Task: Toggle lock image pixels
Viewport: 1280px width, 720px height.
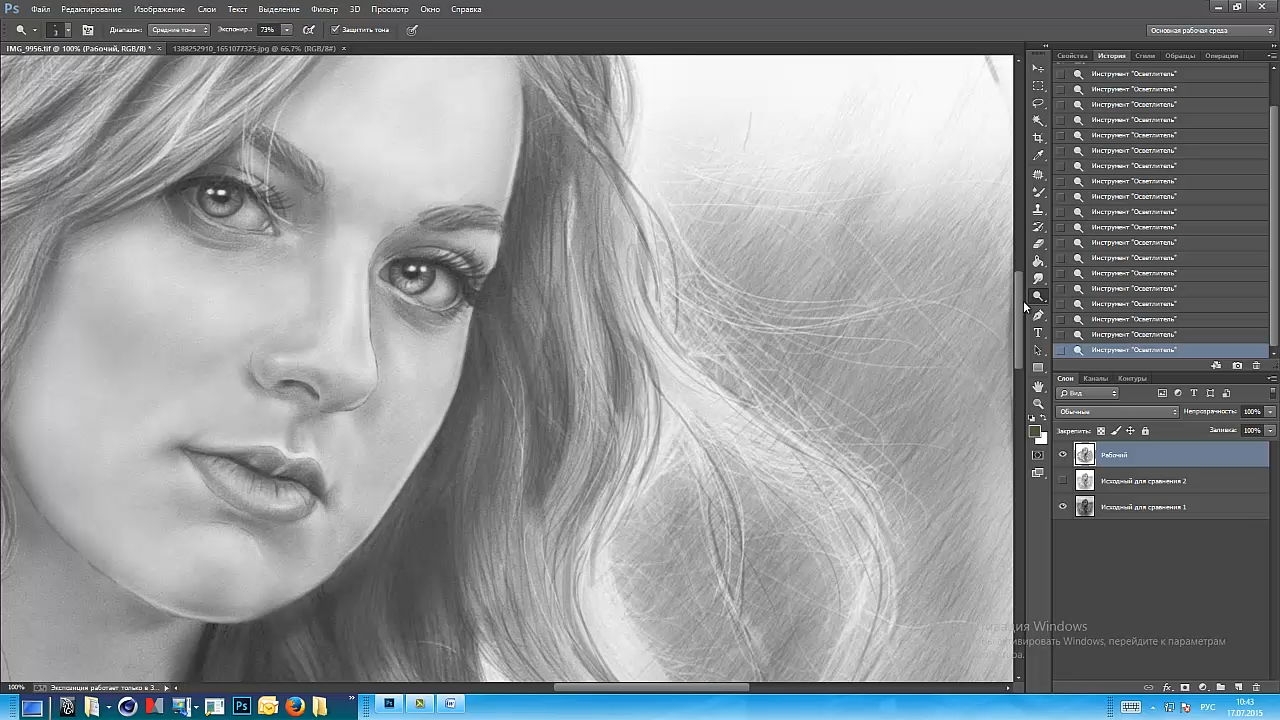Action: (x=1116, y=431)
